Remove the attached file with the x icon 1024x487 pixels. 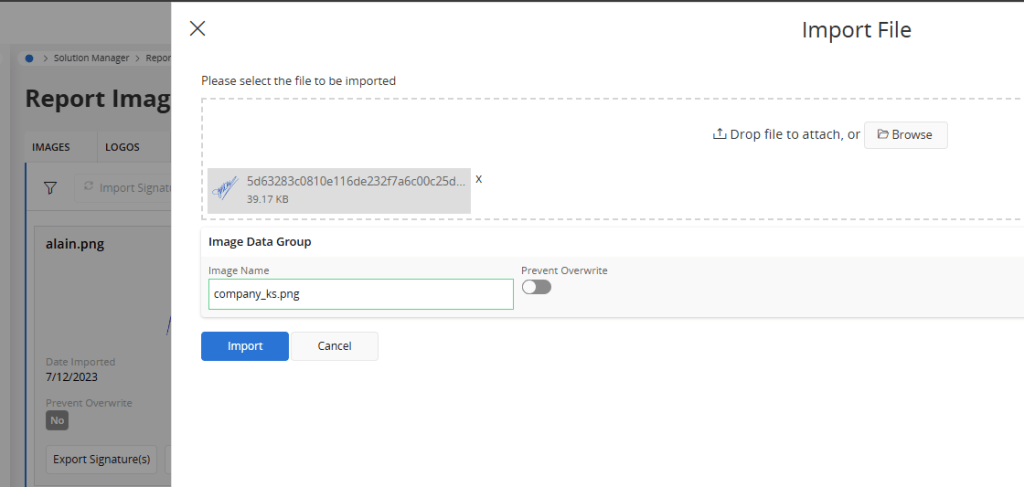478,179
